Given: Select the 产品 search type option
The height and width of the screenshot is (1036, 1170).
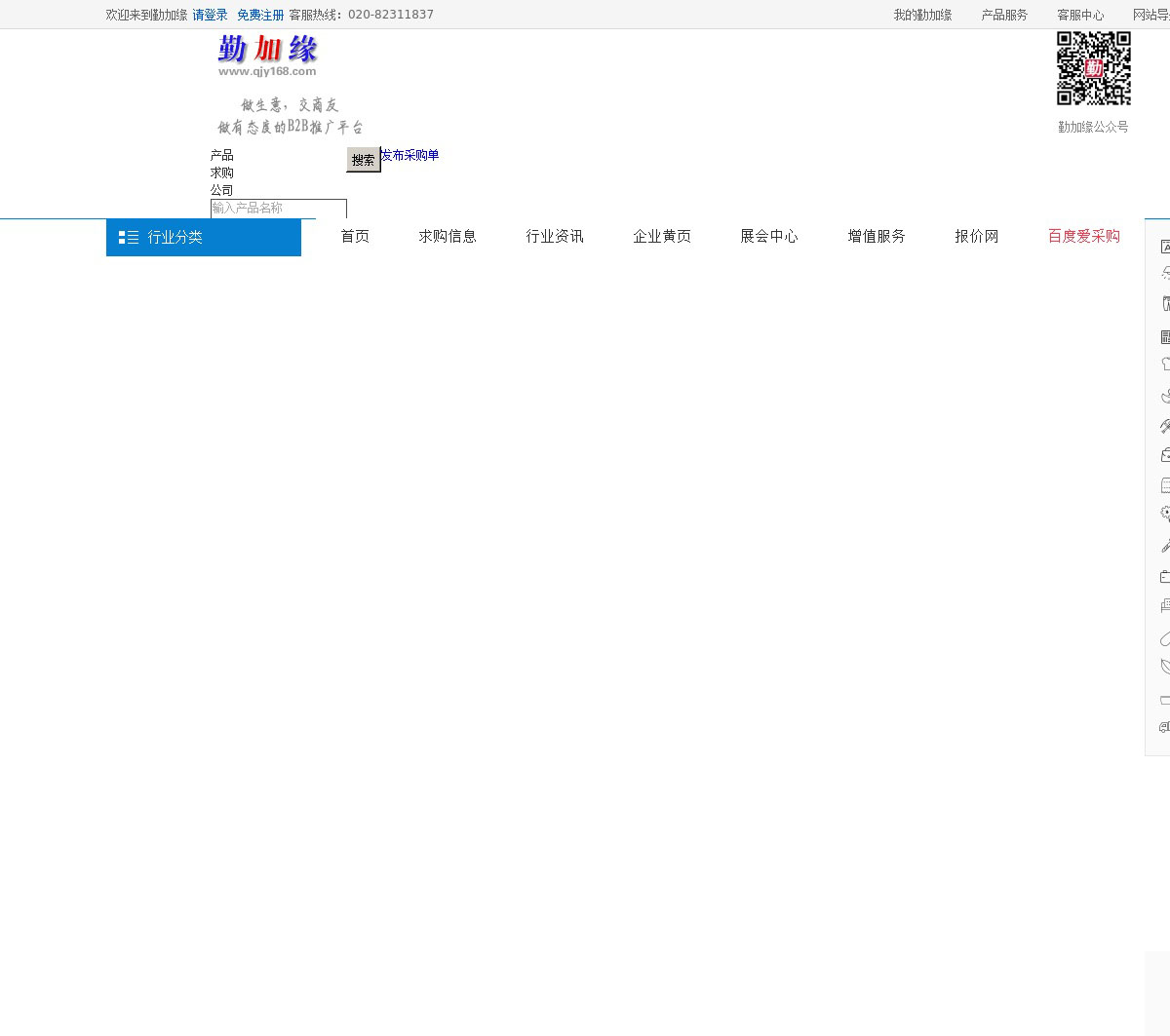Looking at the screenshot, I should [222, 155].
